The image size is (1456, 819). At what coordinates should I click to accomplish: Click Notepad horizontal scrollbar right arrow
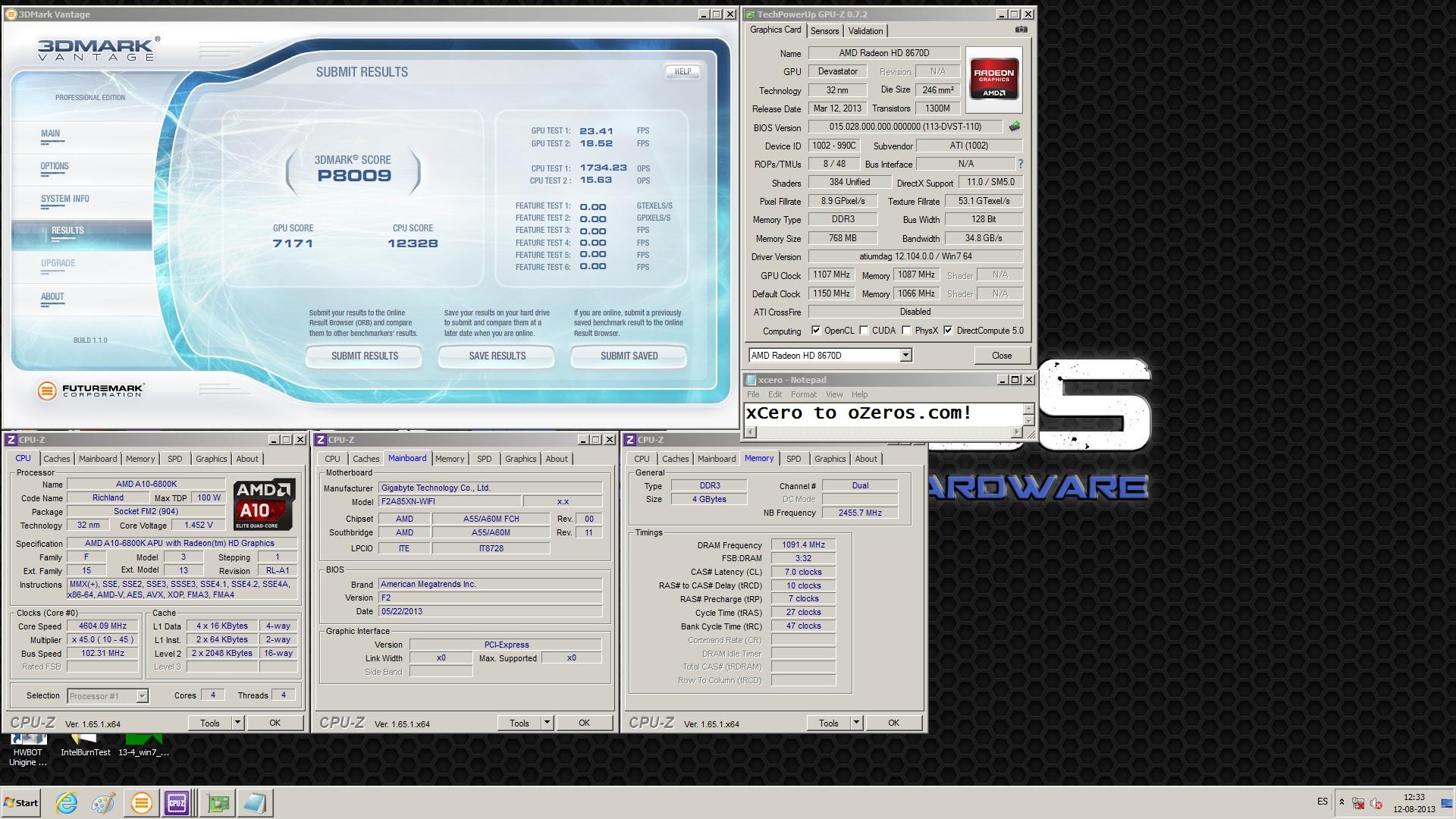pyautogui.click(x=1017, y=432)
